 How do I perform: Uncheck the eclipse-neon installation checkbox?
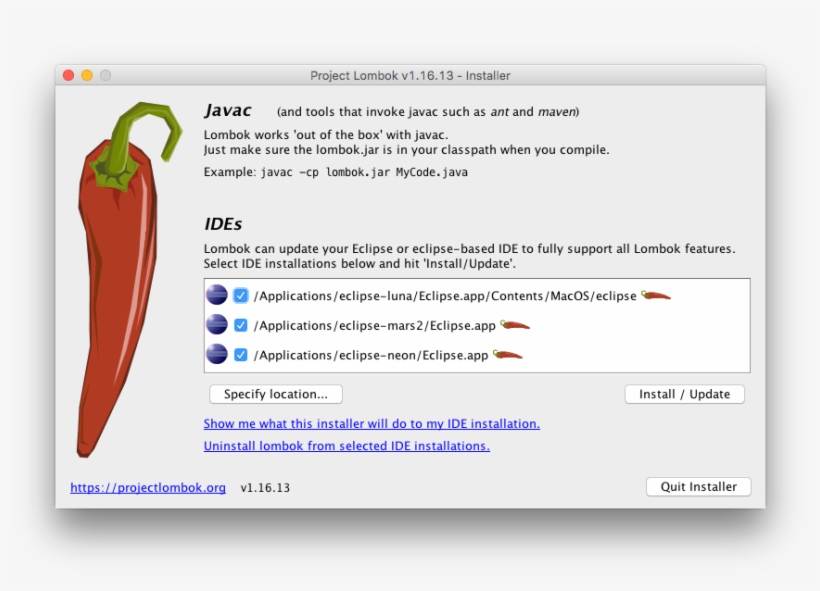241,355
